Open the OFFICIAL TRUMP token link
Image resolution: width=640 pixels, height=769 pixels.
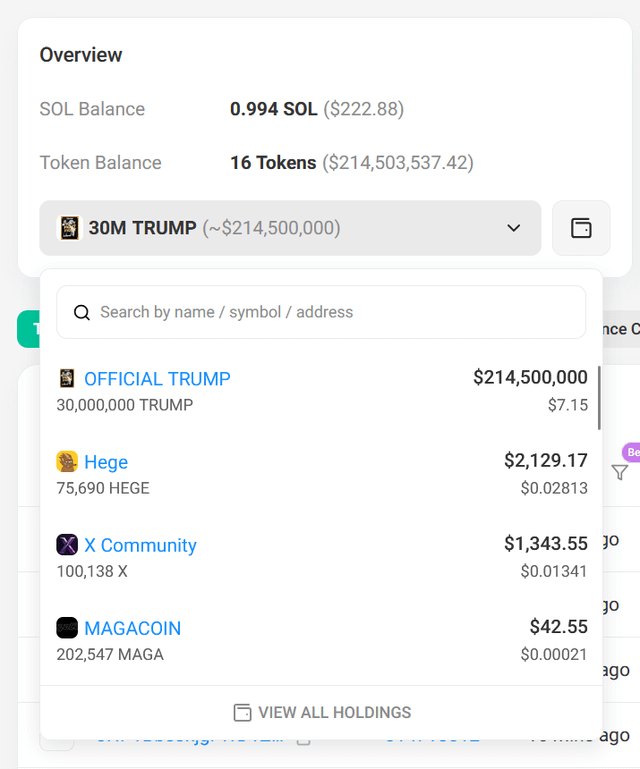coord(157,379)
